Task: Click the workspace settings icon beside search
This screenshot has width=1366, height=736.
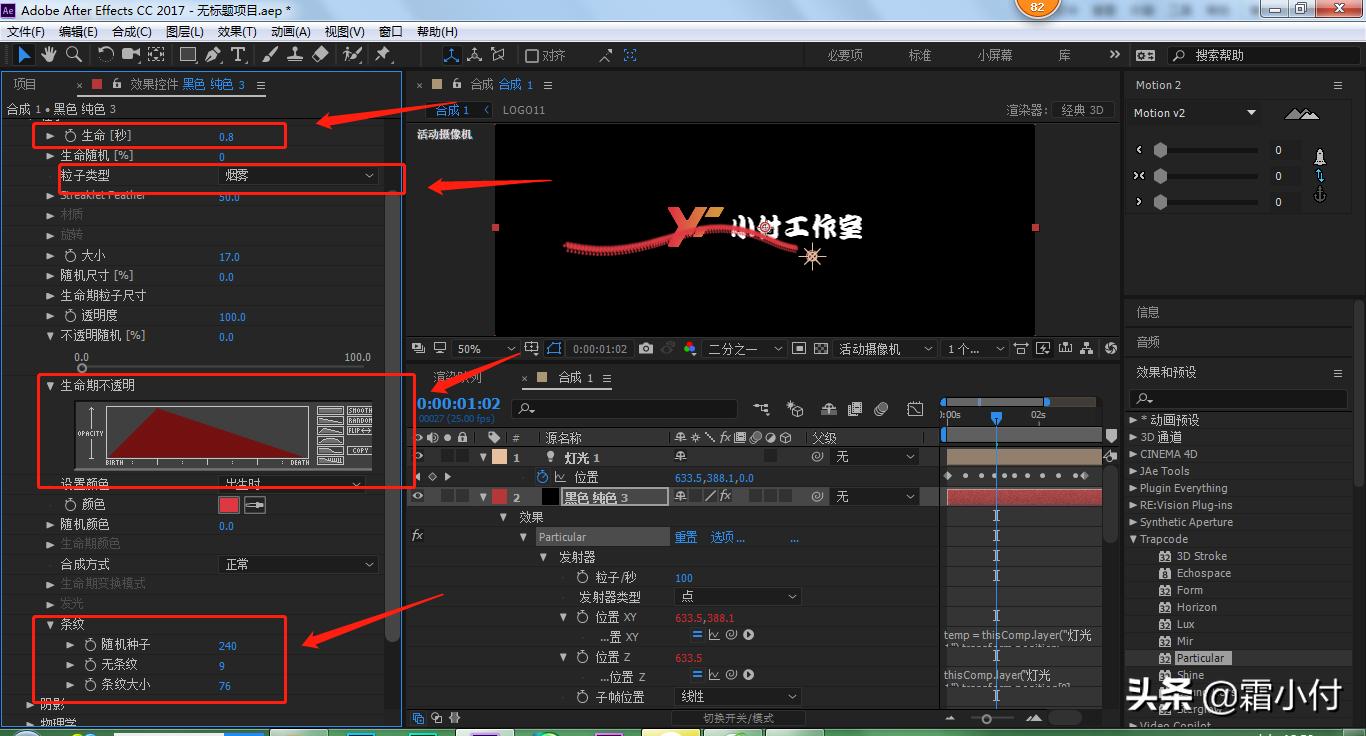Action: click(x=1145, y=56)
